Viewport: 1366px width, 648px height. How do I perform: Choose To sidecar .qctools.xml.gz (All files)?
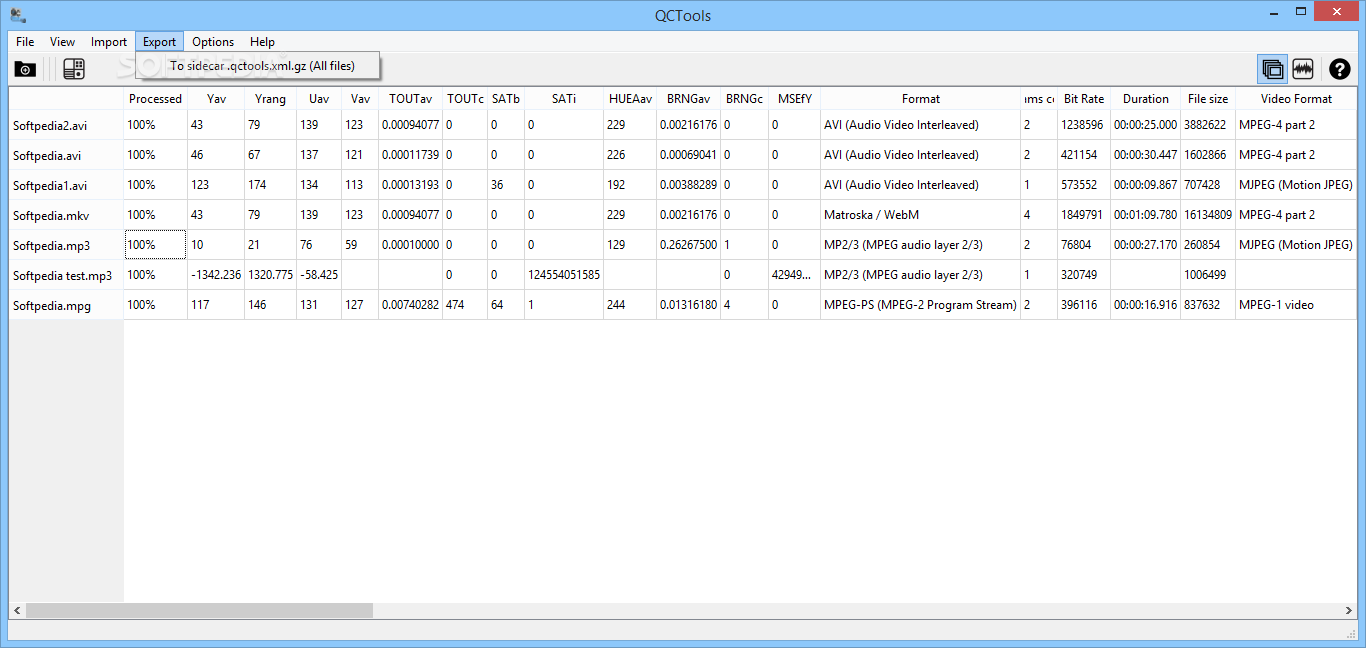(x=258, y=66)
